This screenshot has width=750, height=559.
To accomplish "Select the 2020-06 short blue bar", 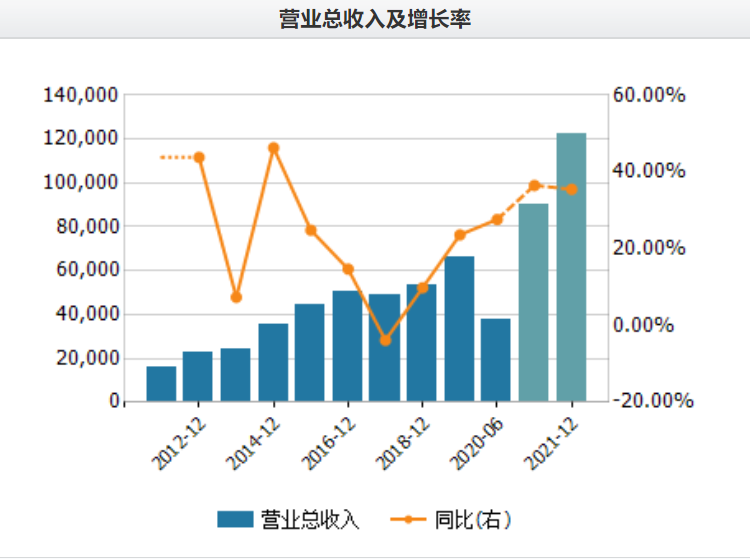I will click(x=496, y=360).
